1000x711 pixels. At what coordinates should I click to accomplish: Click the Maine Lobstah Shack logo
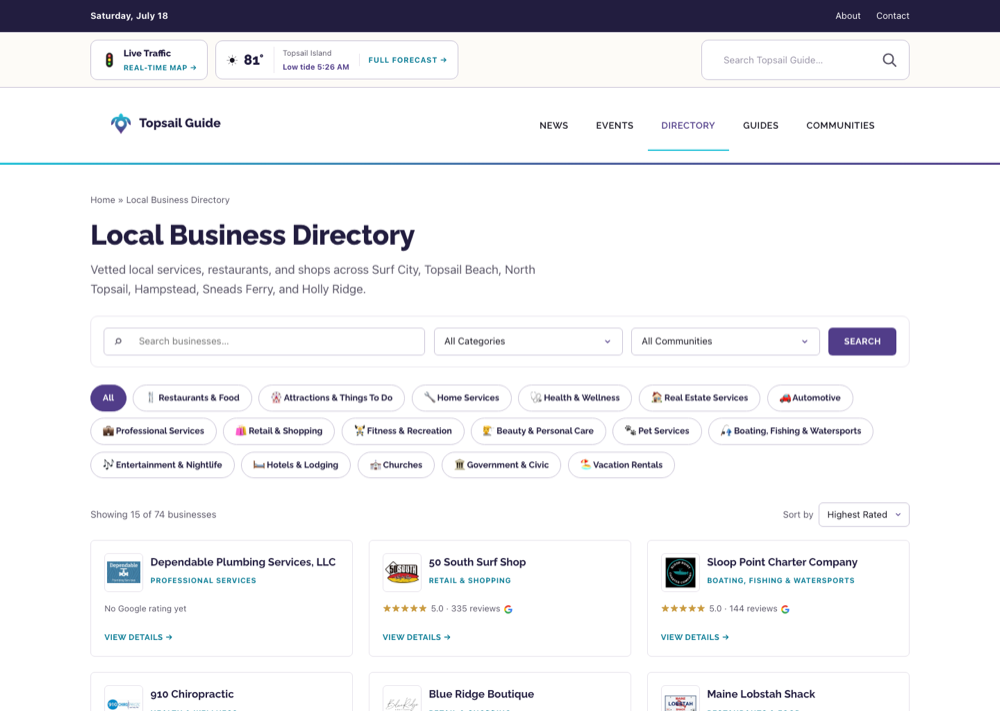pyautogui.click(x=680, y=699)
